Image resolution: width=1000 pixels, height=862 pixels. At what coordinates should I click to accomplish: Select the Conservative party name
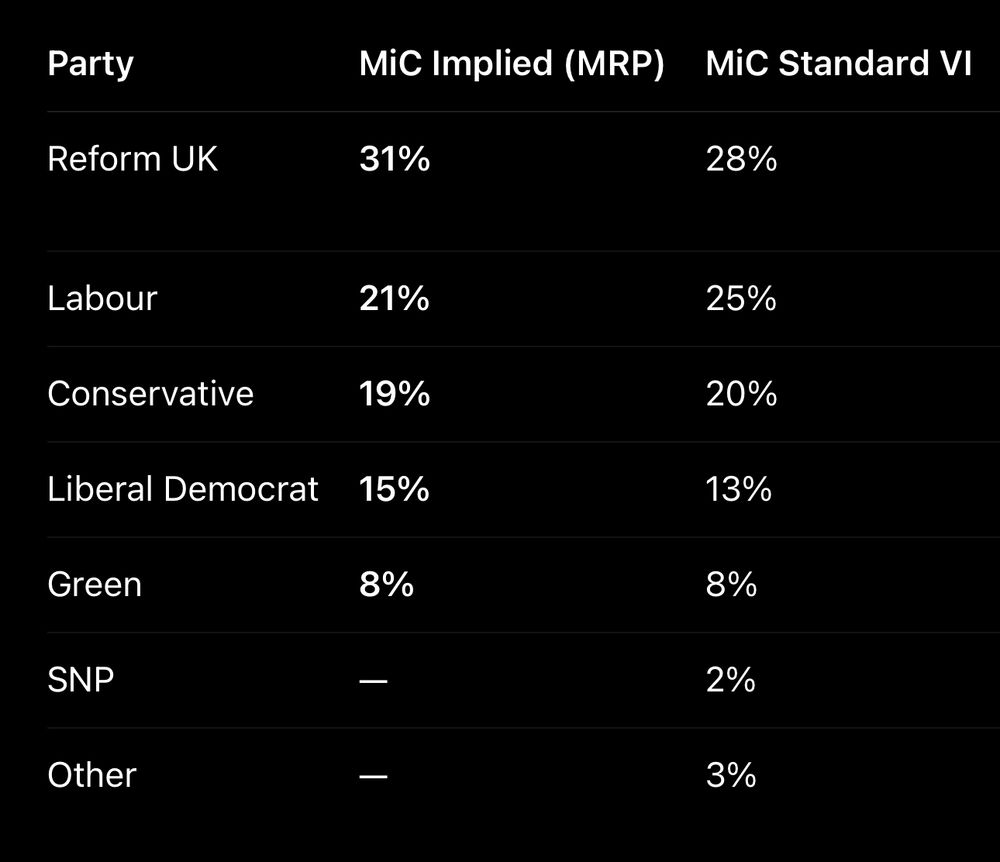pos(150,393)
